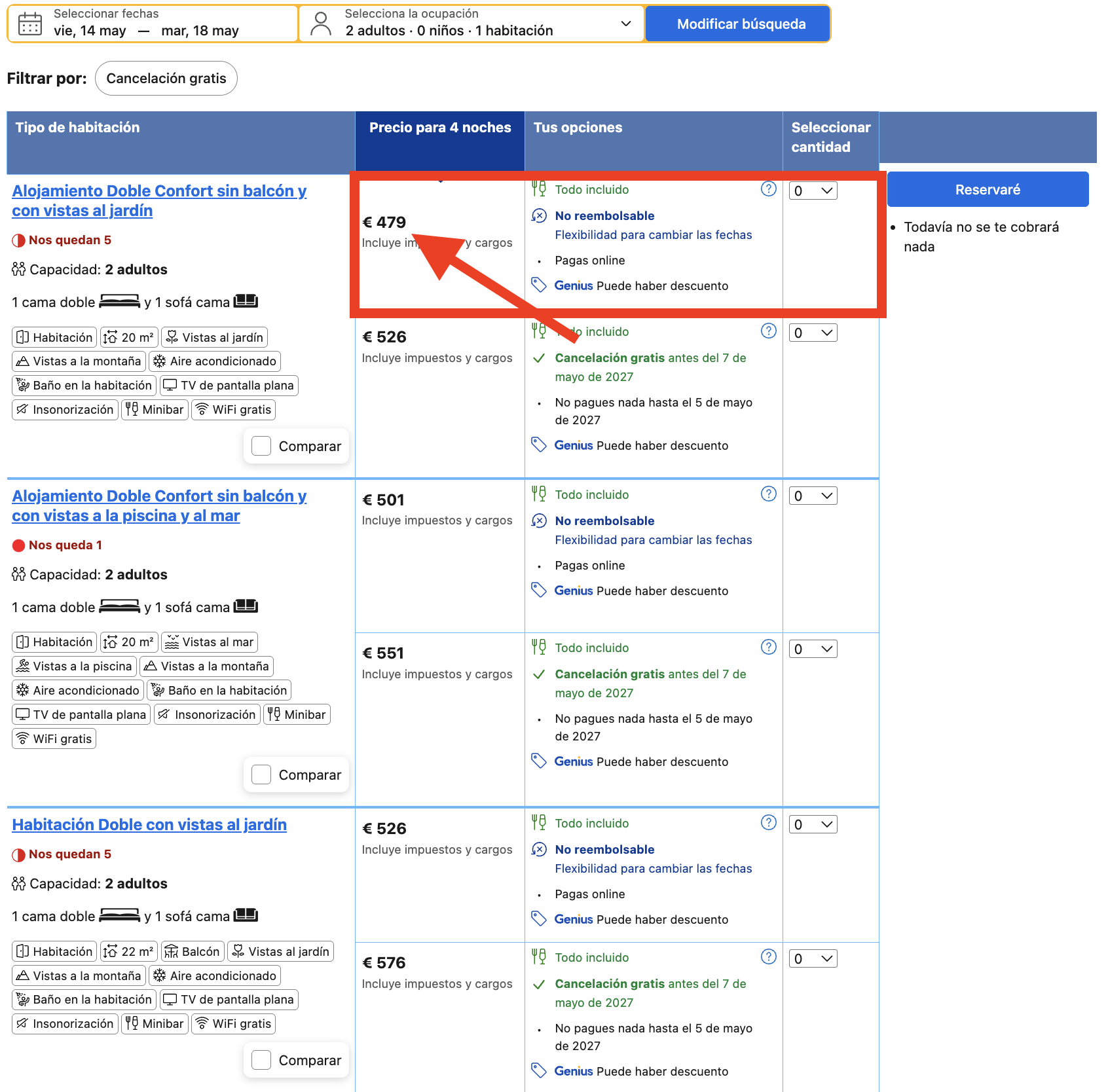This screenshot has height=1092, width=1108.
Task: Check Comparar for Habitación Doble con vistas al jardín
Action: [x=261, y=1061]
